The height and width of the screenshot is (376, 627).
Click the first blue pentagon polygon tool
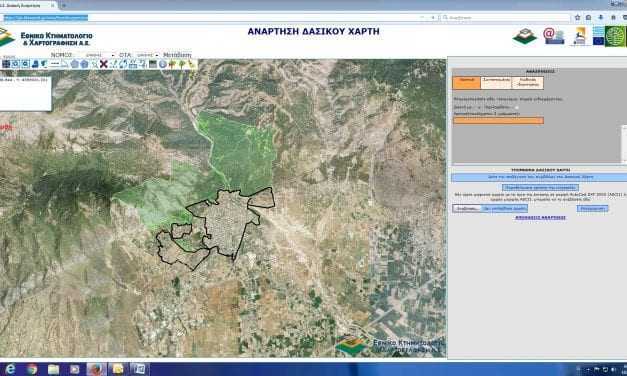74,64
